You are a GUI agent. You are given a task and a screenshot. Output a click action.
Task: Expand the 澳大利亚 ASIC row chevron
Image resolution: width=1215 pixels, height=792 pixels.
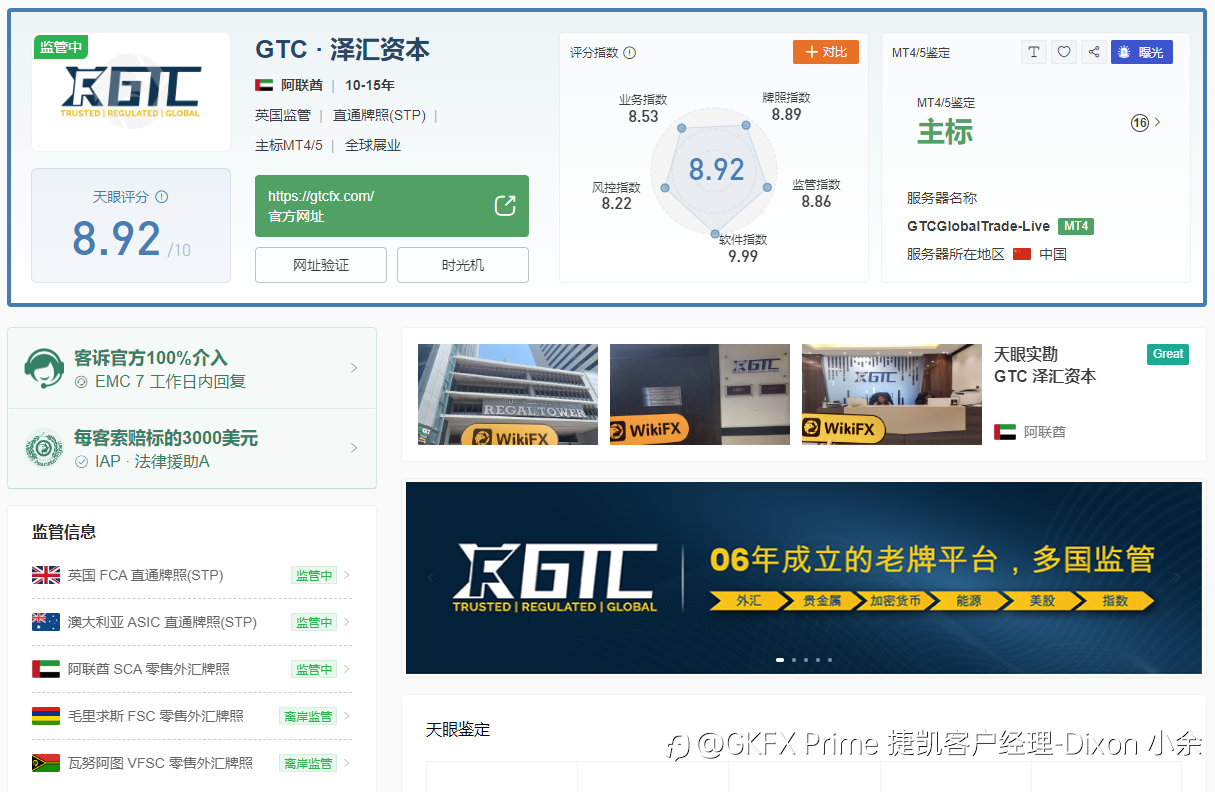pyautogui.click(x=347, y=622)
